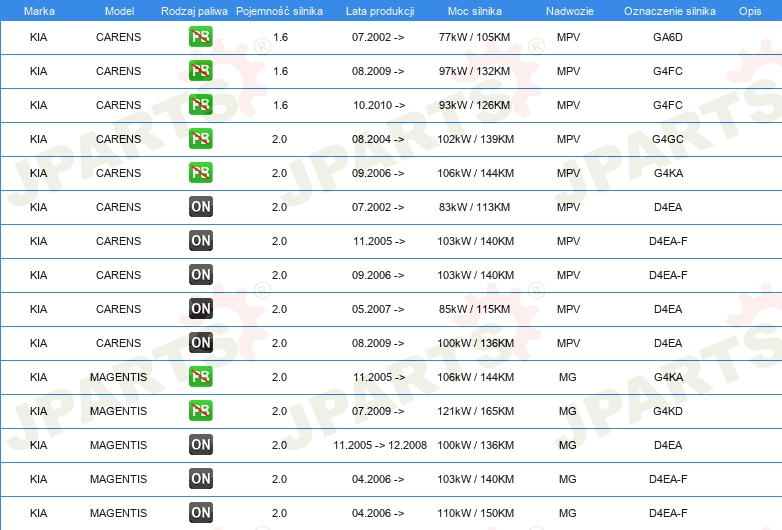This screenshot has width=782, height=530.
Task: Click production date 07.2009 ->
Action: click(x=378, y=411)
